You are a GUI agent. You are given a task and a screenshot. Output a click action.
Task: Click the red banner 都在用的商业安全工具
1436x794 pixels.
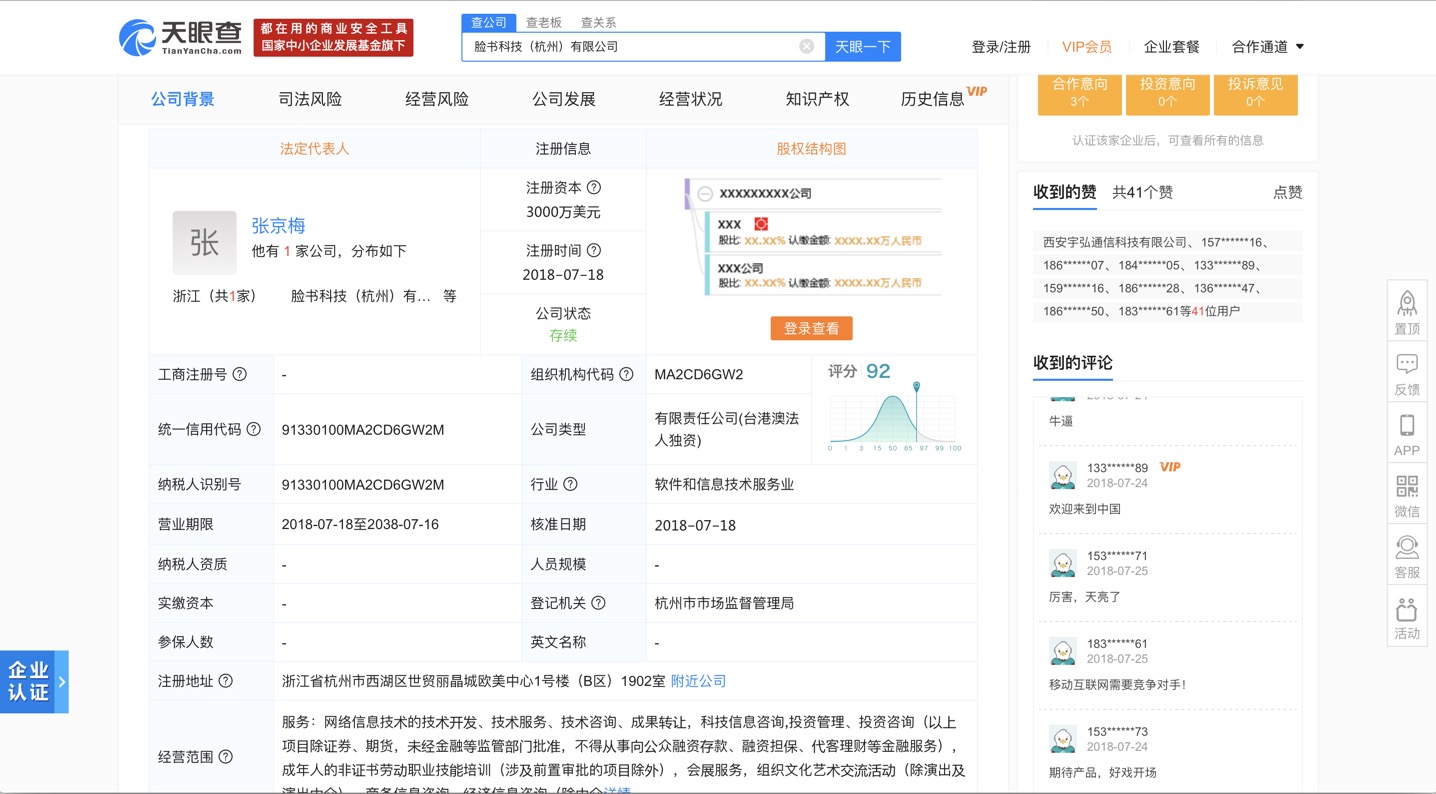(333, 38)
